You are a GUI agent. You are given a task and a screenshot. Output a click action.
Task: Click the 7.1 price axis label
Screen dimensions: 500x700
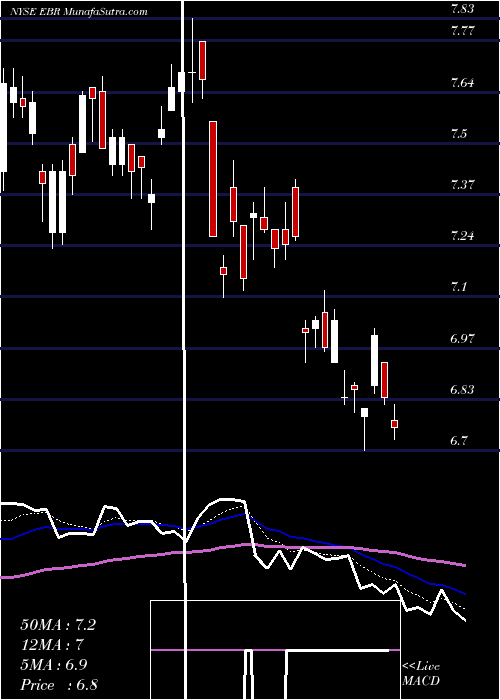[458, 286]
